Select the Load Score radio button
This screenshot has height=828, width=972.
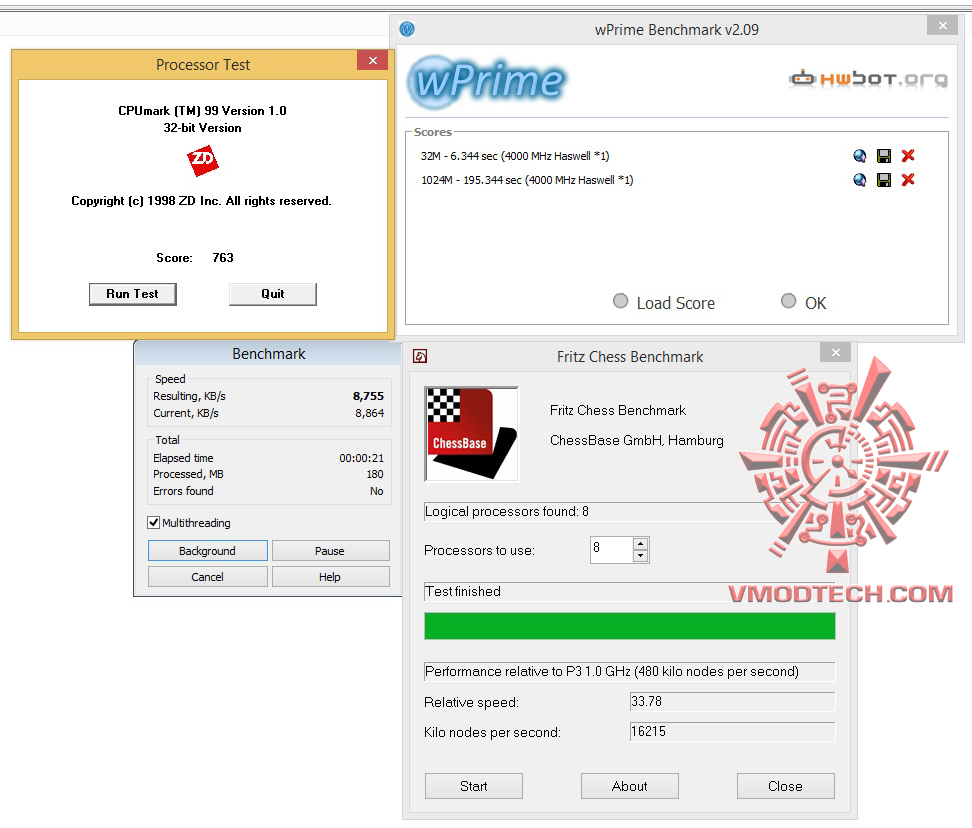[621, 301]
